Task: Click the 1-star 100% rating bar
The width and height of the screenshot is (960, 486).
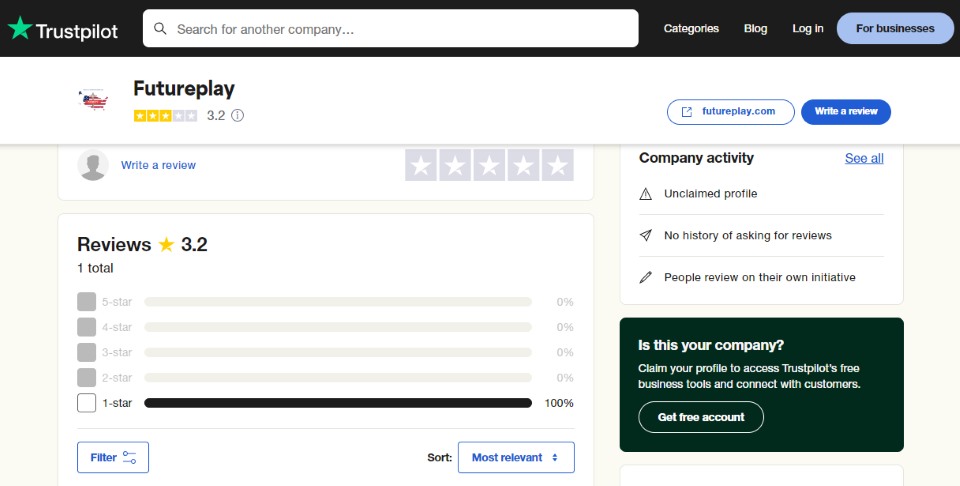Action: pos(338,403)
